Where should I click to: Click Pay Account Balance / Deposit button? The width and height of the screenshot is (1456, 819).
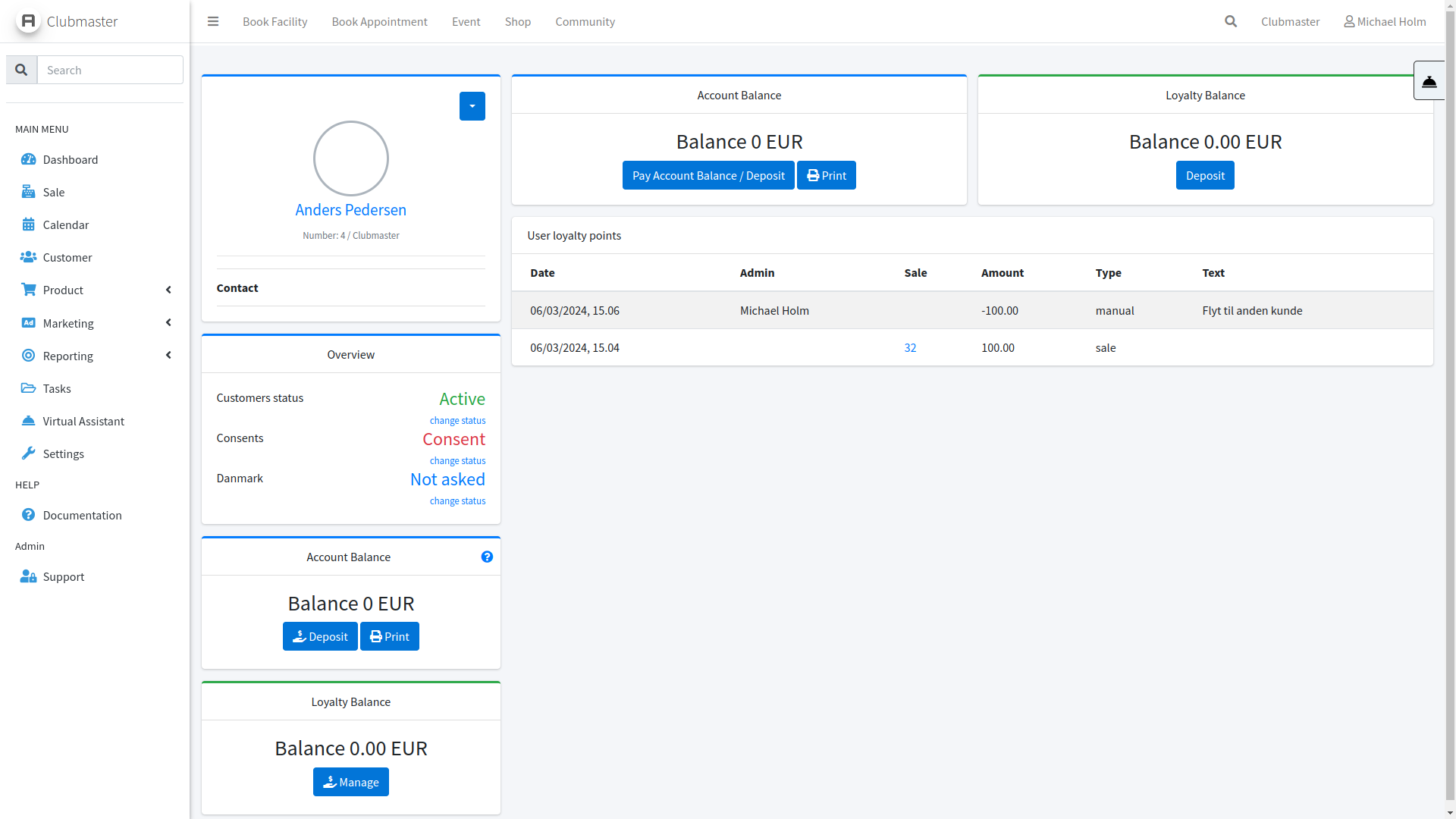pyautogui.click(x=708, y=175)
